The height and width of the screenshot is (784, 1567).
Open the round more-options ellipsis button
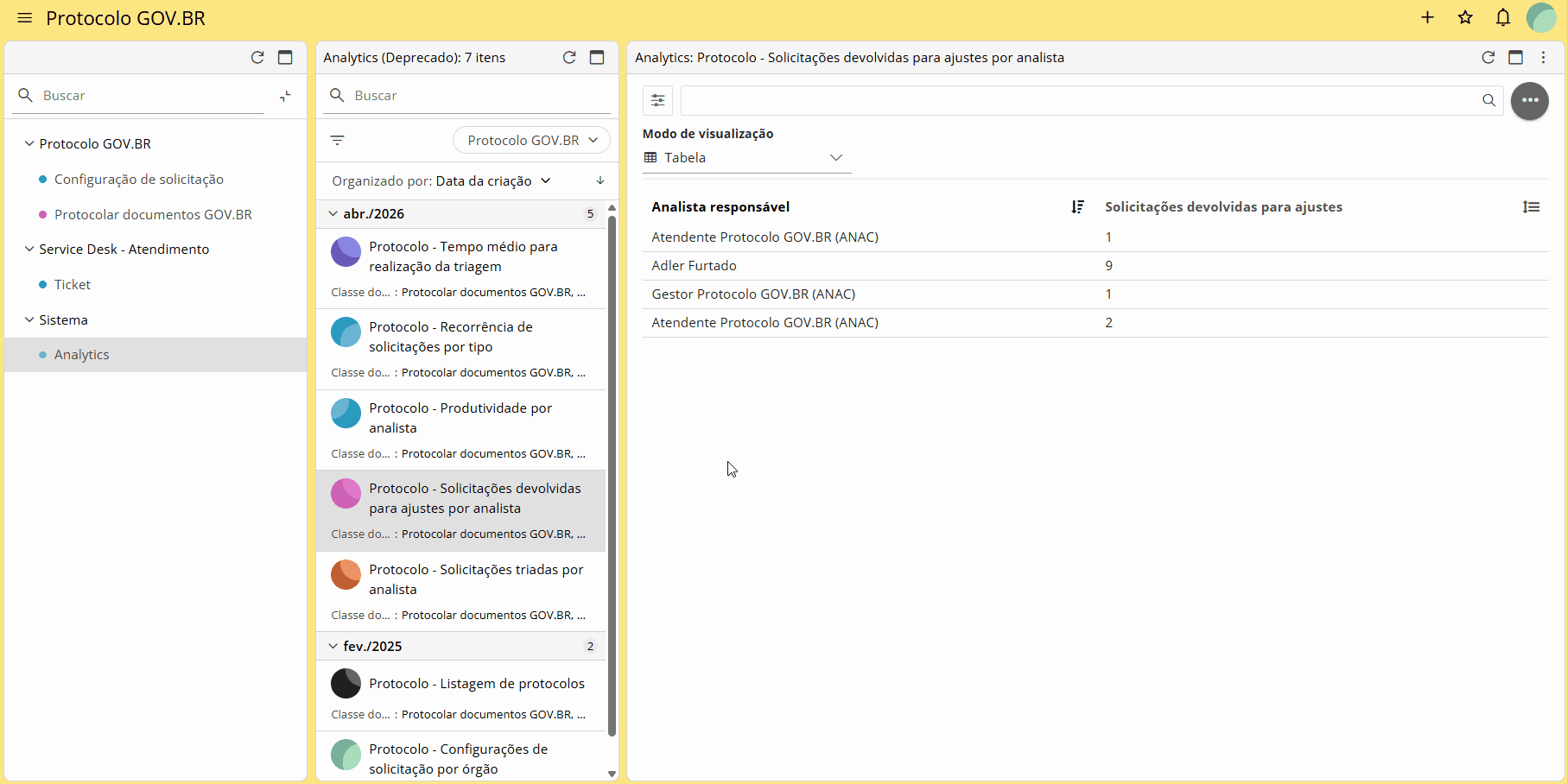(x=1530, y=100)
